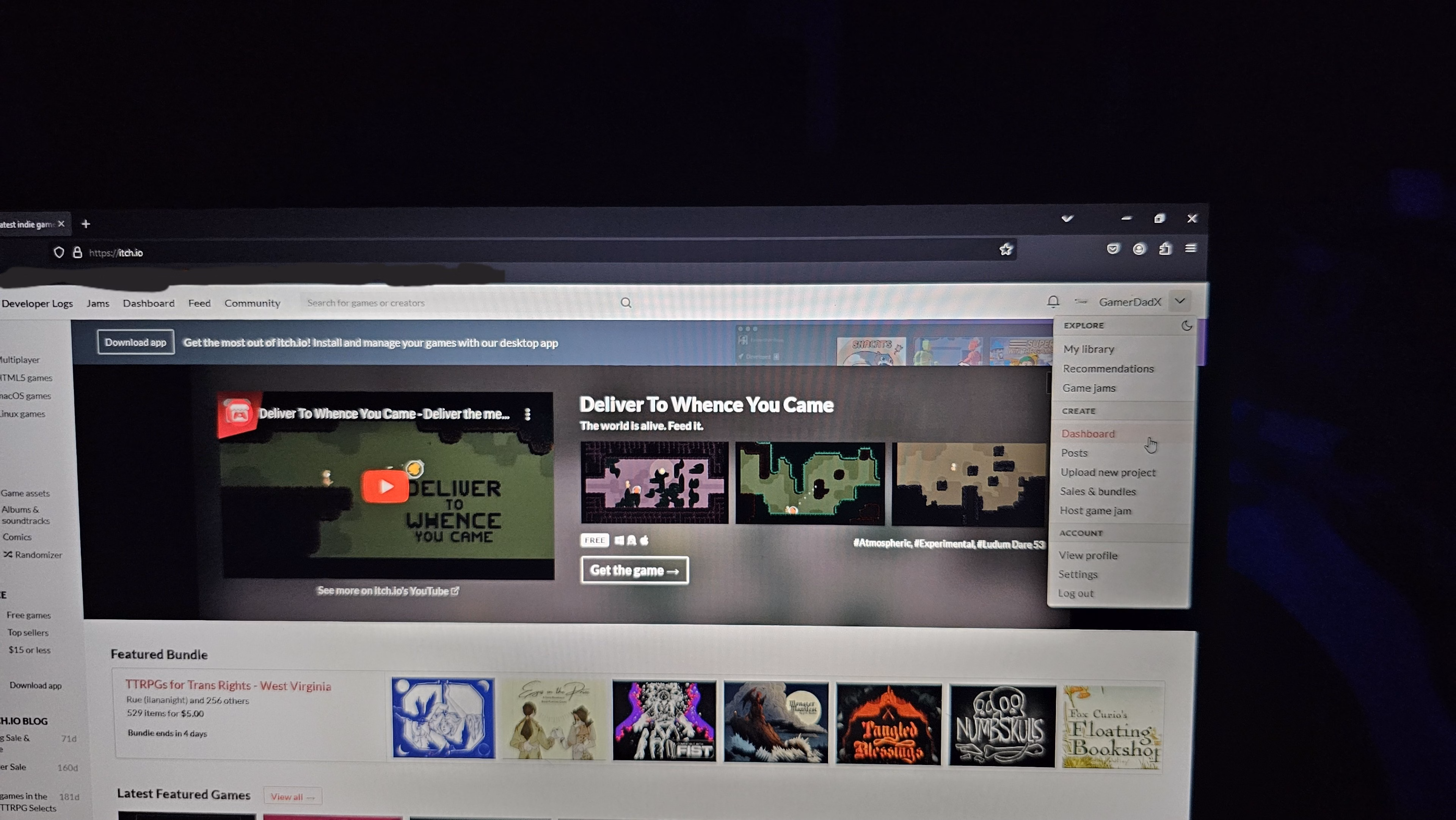Open the YouTube video options menu
This screenshot has height=820, width=1456.
coord(527,415)
